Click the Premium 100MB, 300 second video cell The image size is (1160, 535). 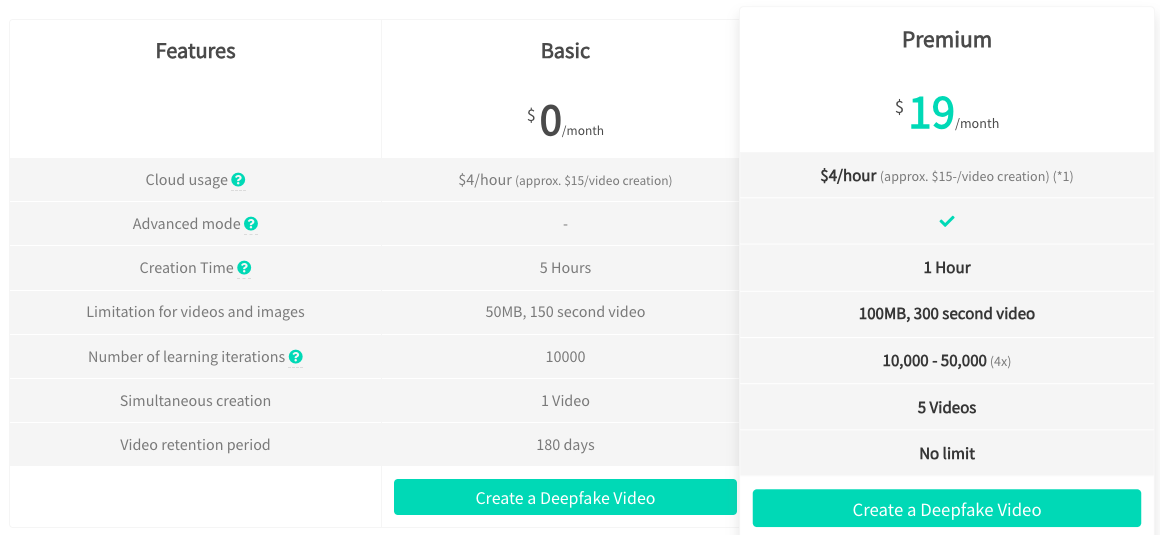(946, 313)
